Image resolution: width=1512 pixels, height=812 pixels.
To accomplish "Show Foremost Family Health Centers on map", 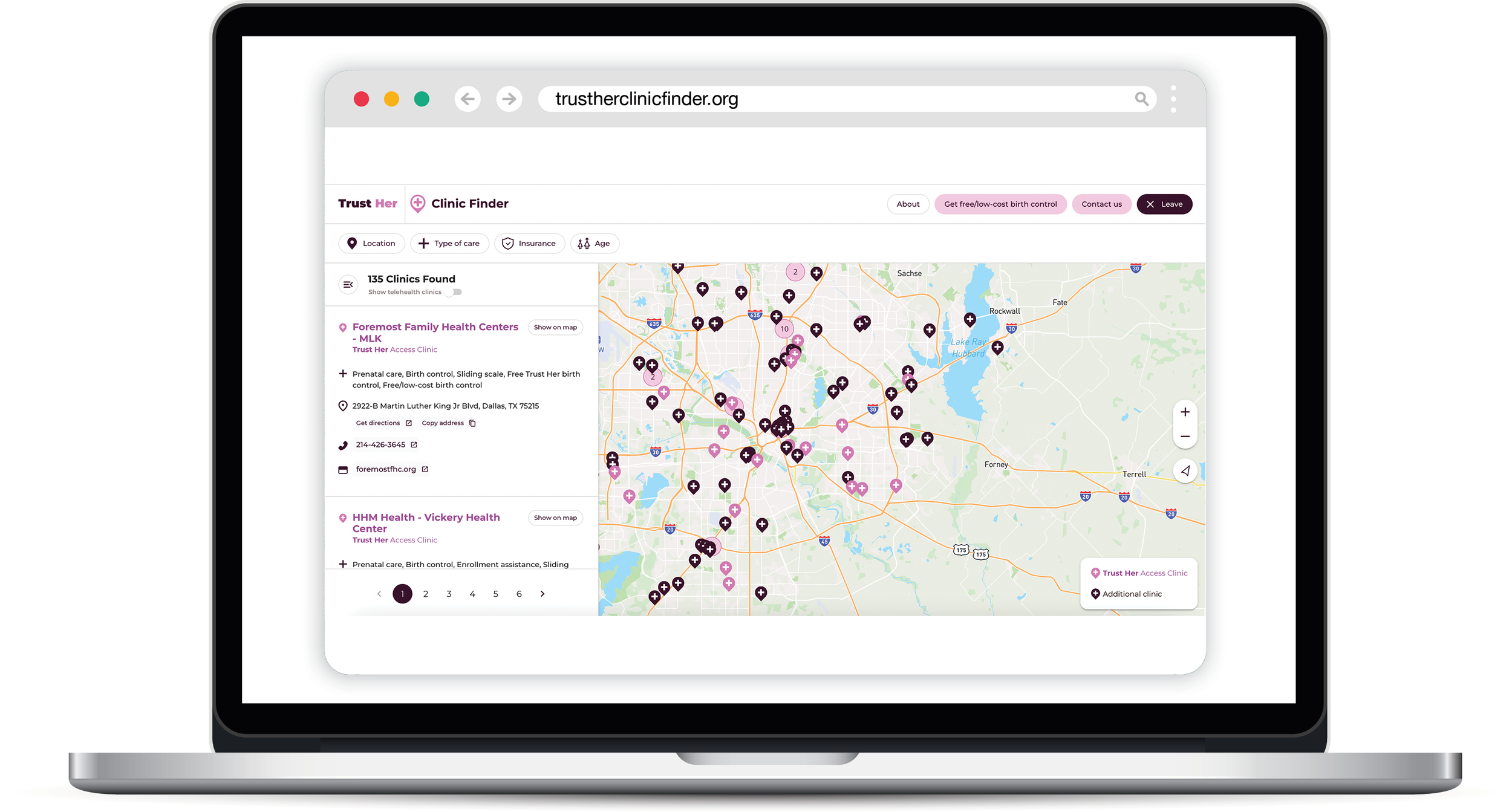I will (x=555, y=328).
